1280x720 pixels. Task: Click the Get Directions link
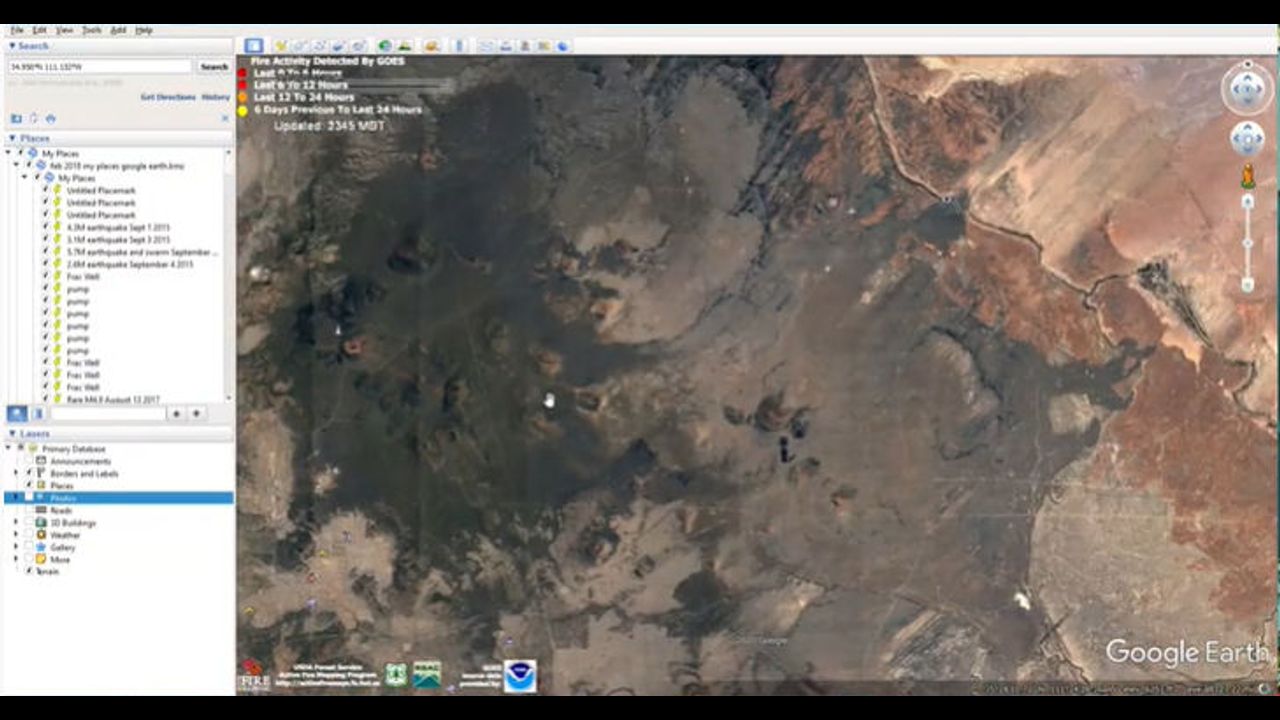pos(168,97)
